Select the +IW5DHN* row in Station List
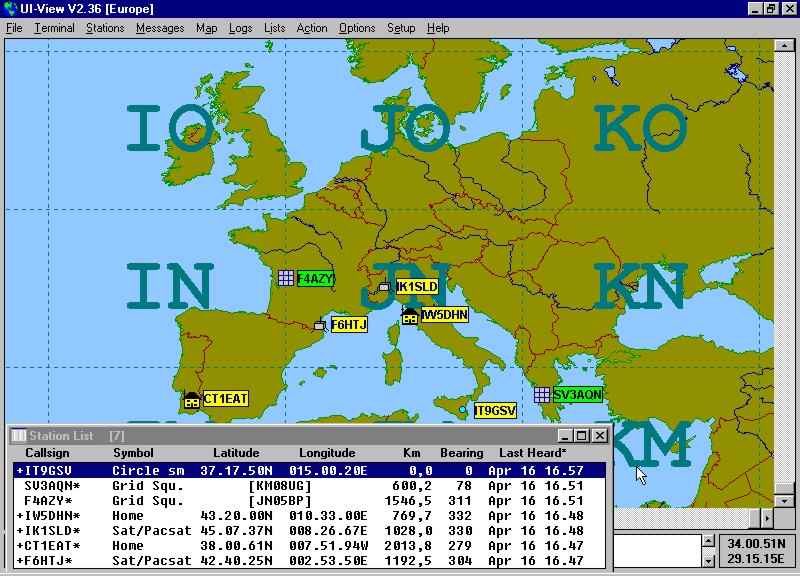Screen dimensions: 800x576 (x=310, y=516)
